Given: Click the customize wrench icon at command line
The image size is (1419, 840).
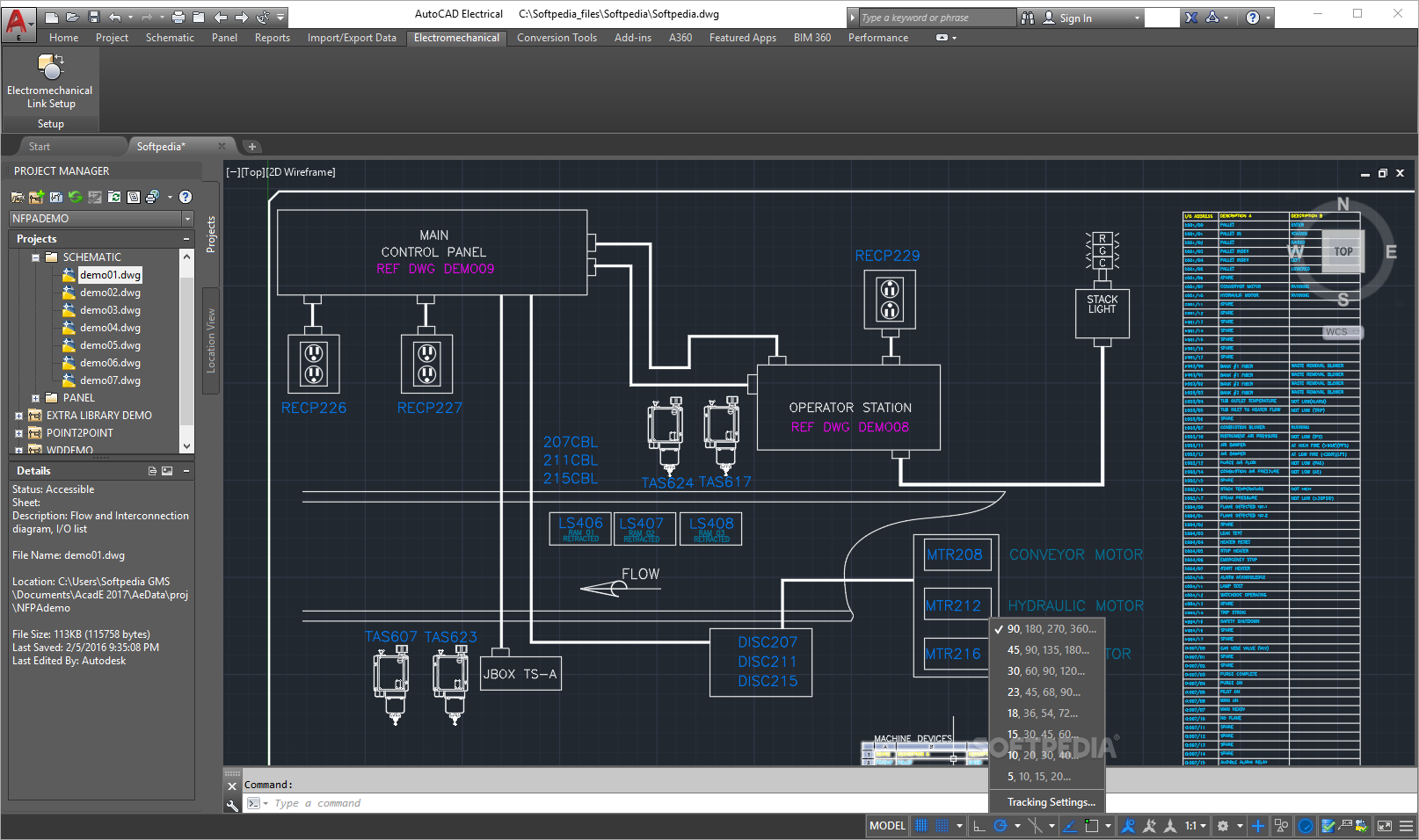Looking at the screenshot, I should (x=233, y=804).
